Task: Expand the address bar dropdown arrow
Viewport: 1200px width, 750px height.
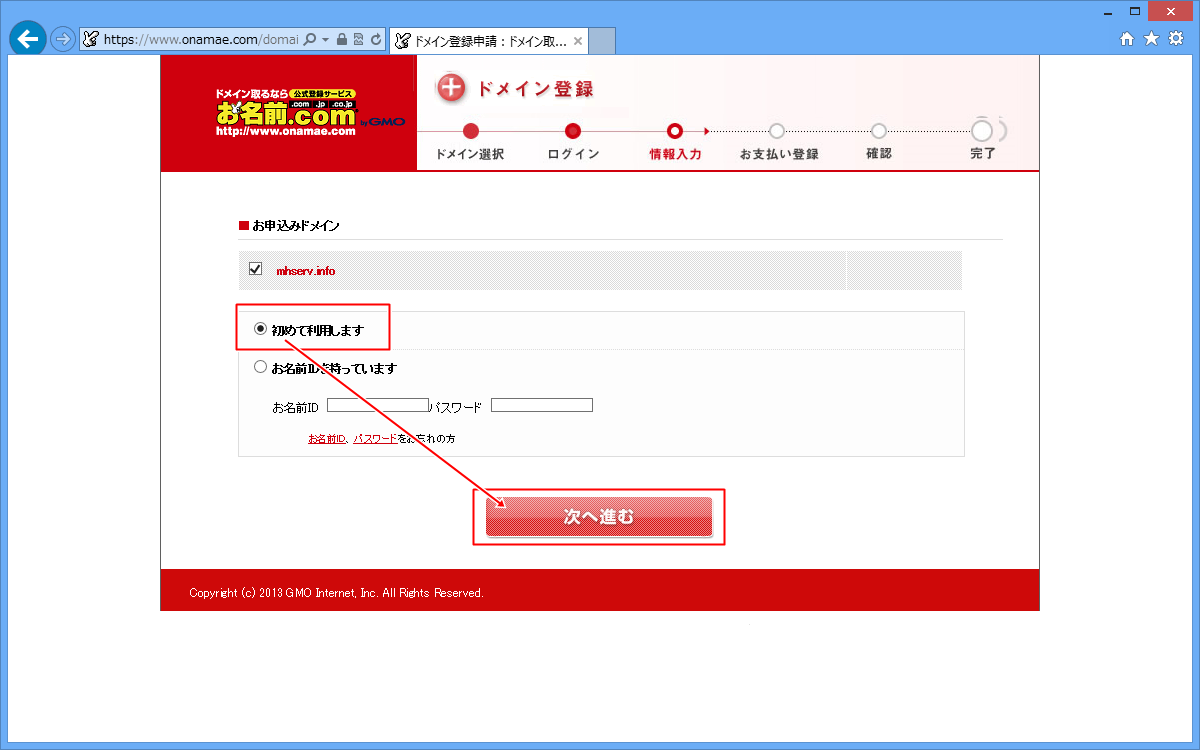Action: (x=325, y=40)
